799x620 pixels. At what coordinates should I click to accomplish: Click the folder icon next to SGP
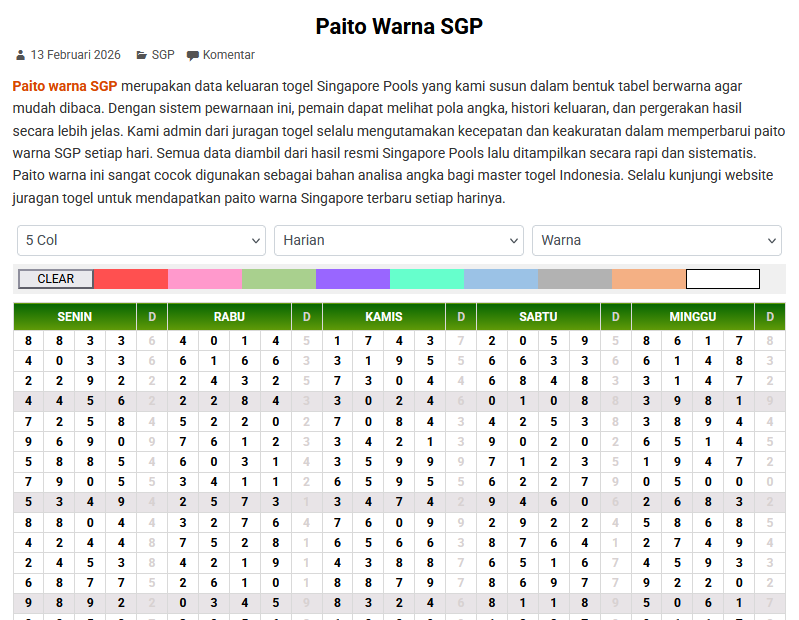142,55
